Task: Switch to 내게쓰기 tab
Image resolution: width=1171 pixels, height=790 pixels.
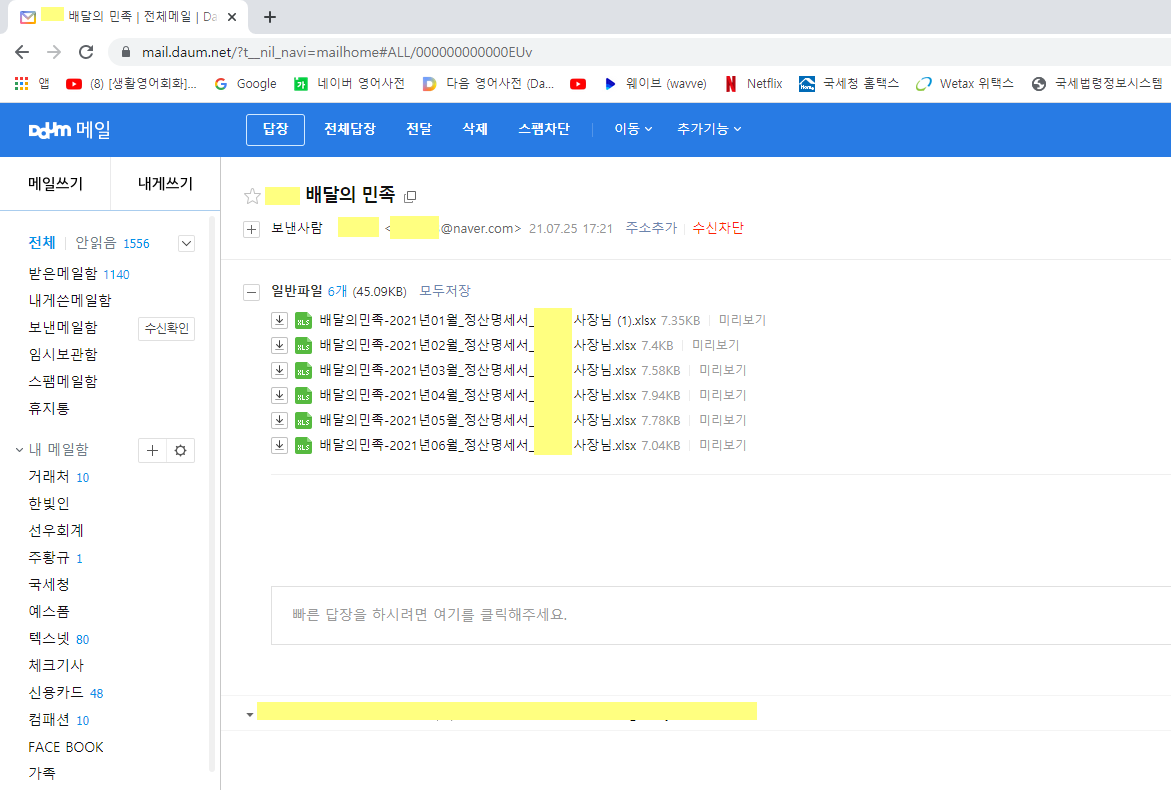Action: click(x=165, y=184)
